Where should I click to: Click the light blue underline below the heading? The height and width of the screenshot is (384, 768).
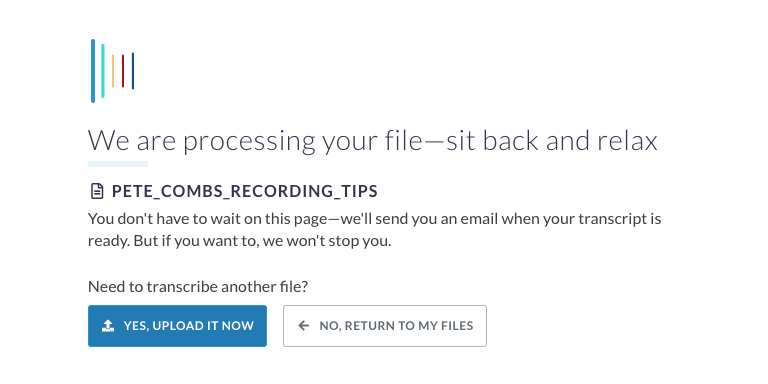coord(118,164)
